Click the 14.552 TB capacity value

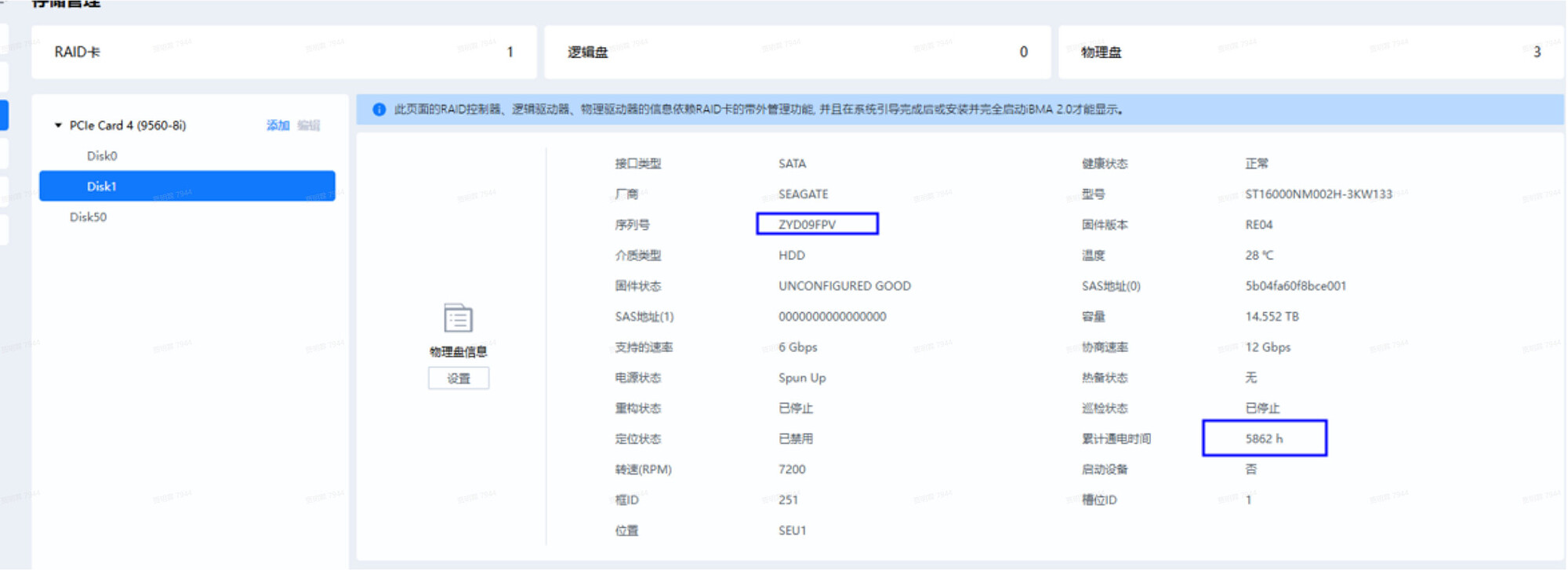pyautogui.click(x=1272, y=317)
